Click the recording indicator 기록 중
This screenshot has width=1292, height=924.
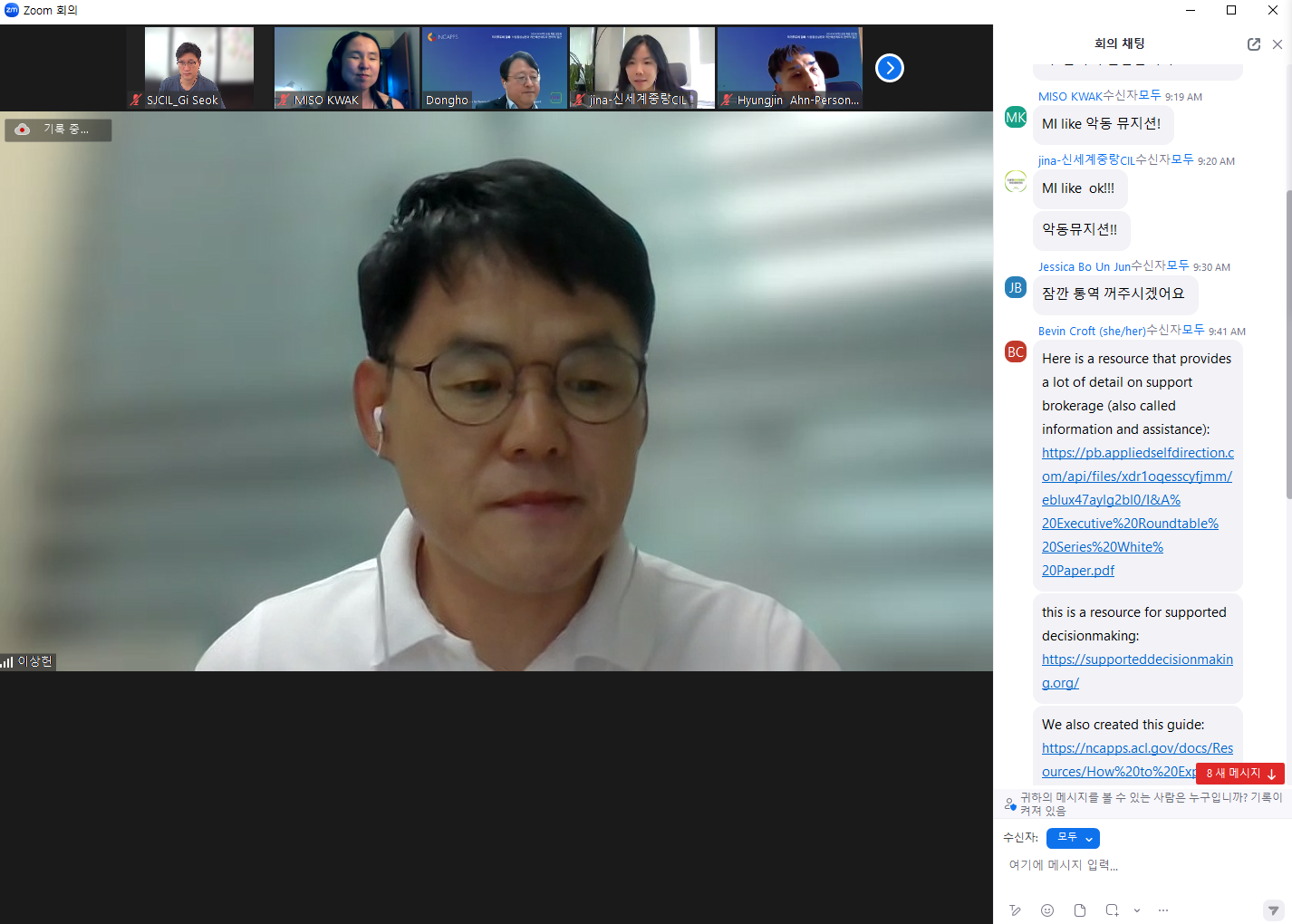tap(58, 130)
